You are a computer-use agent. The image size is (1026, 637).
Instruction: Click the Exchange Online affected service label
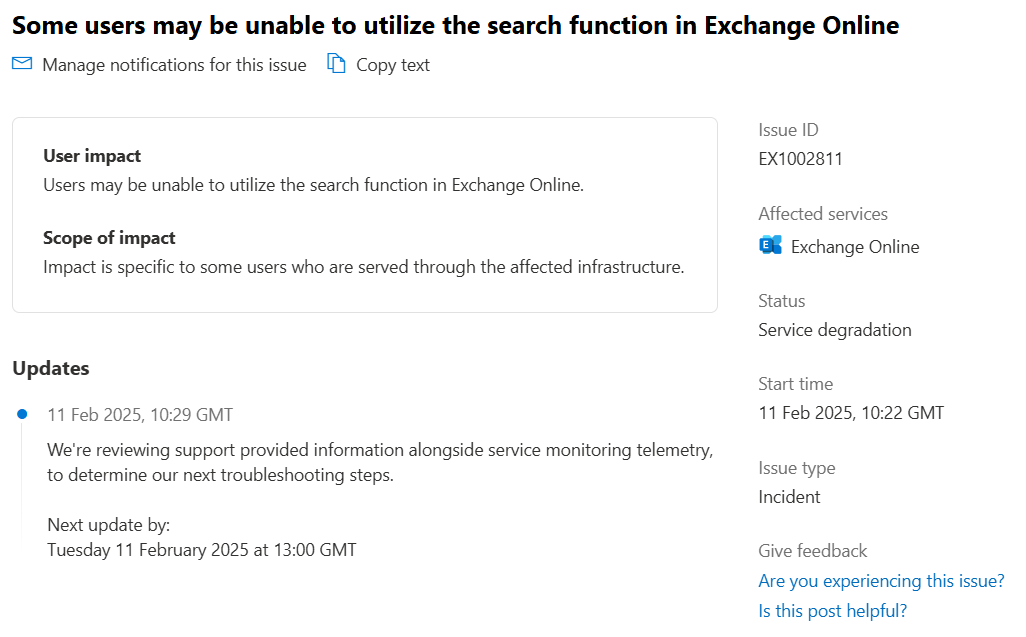point(855,247)
